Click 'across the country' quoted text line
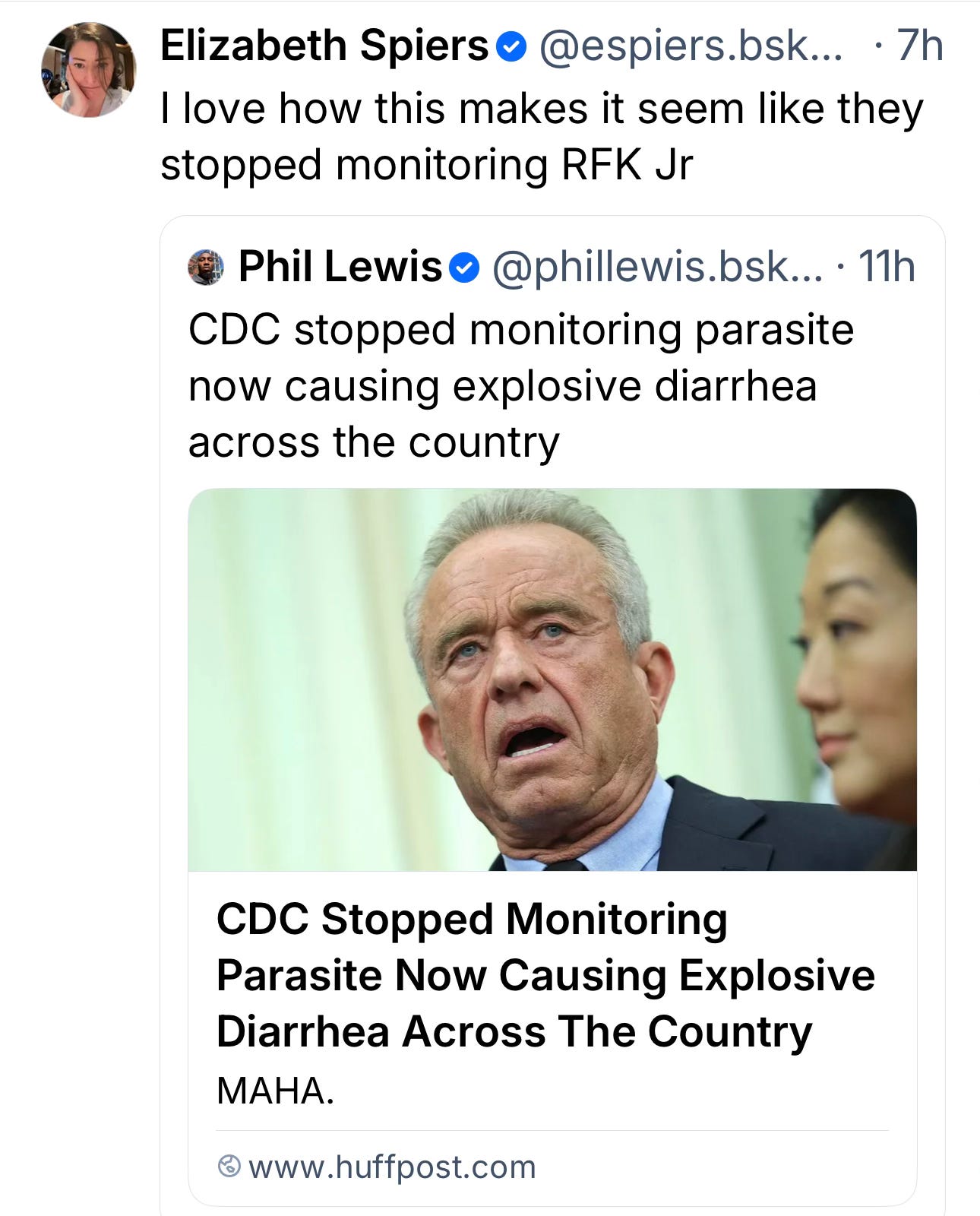The height and width of the screenshot is (1216, 980). (x=374, y=442)
